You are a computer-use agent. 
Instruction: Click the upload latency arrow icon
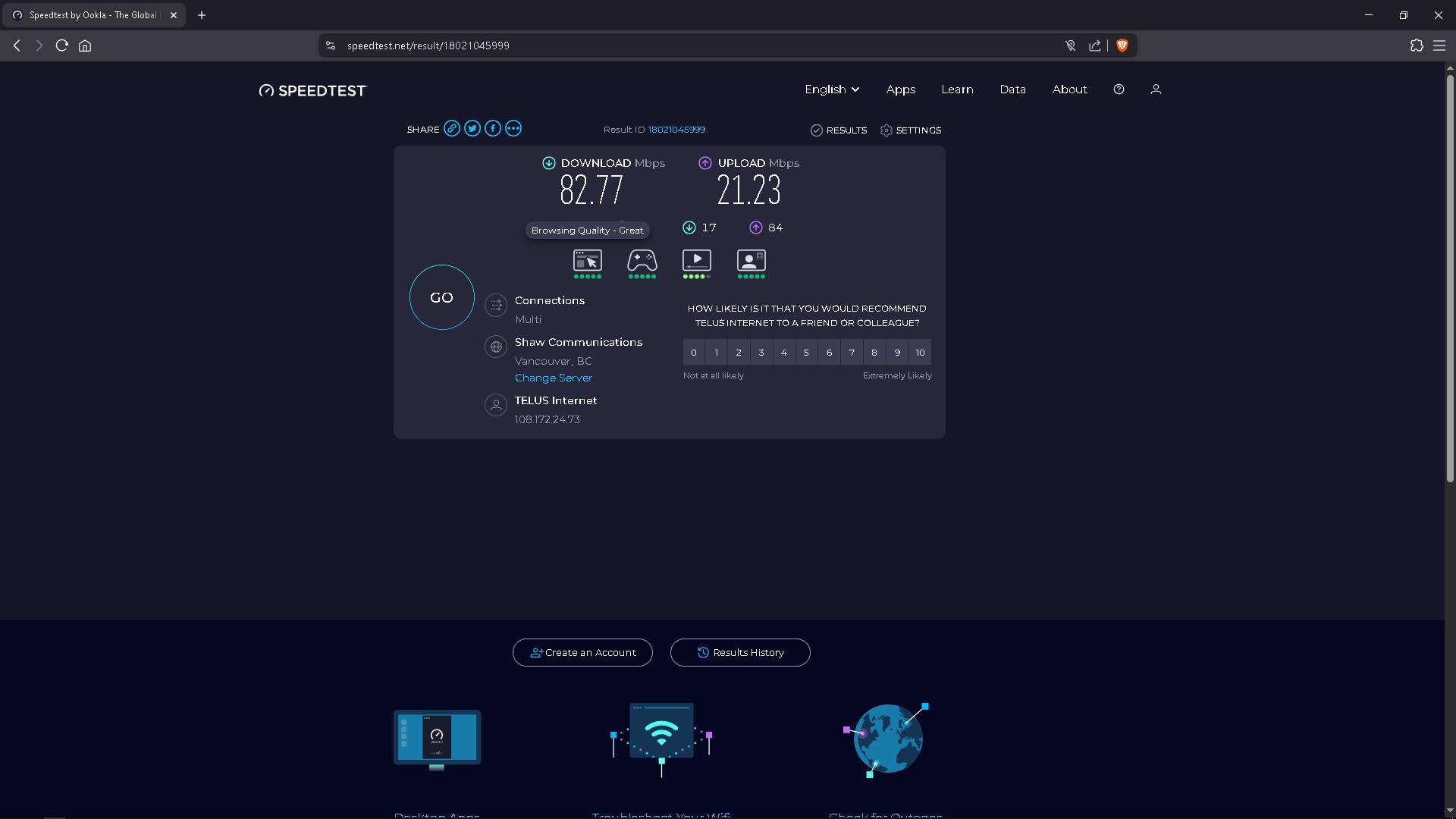[756, 227]
